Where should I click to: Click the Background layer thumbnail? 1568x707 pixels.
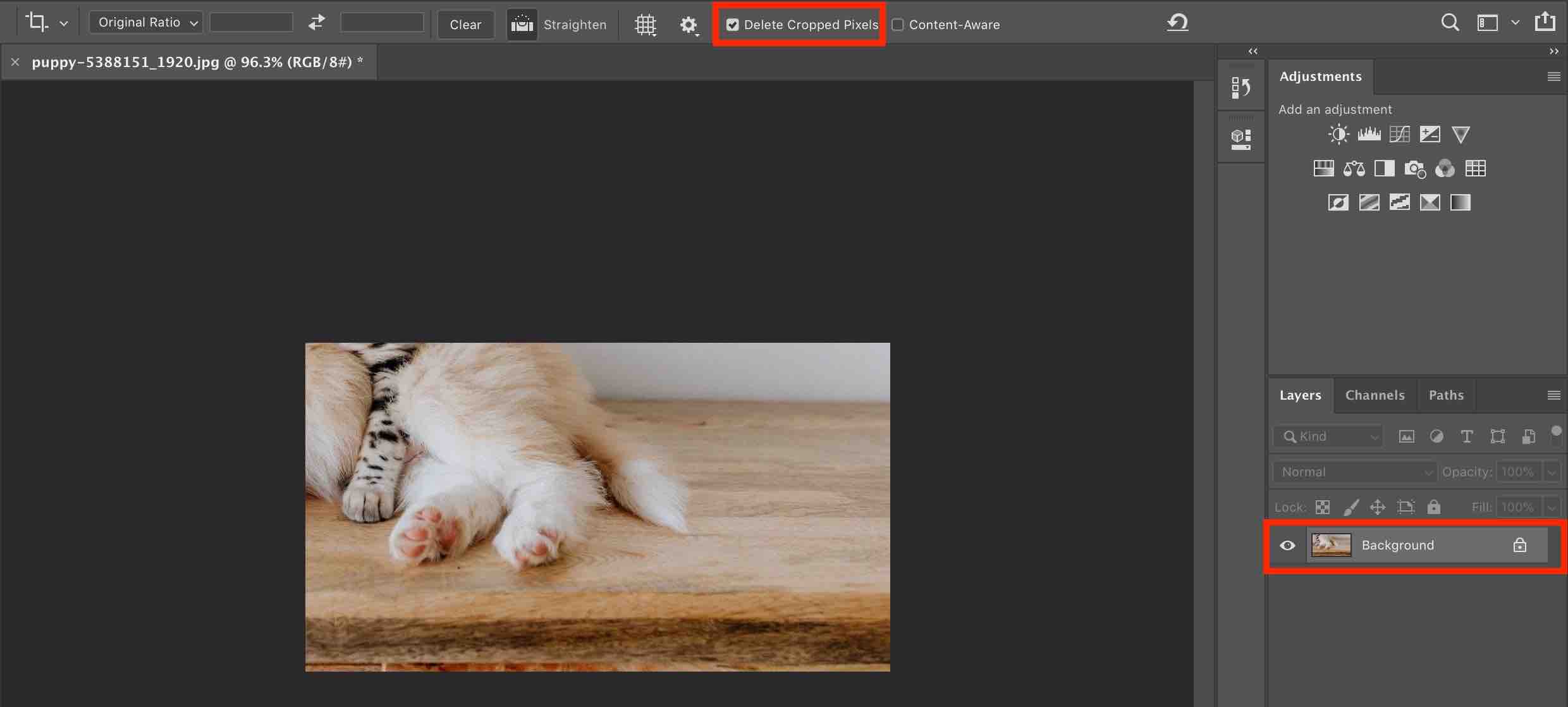1331,545
